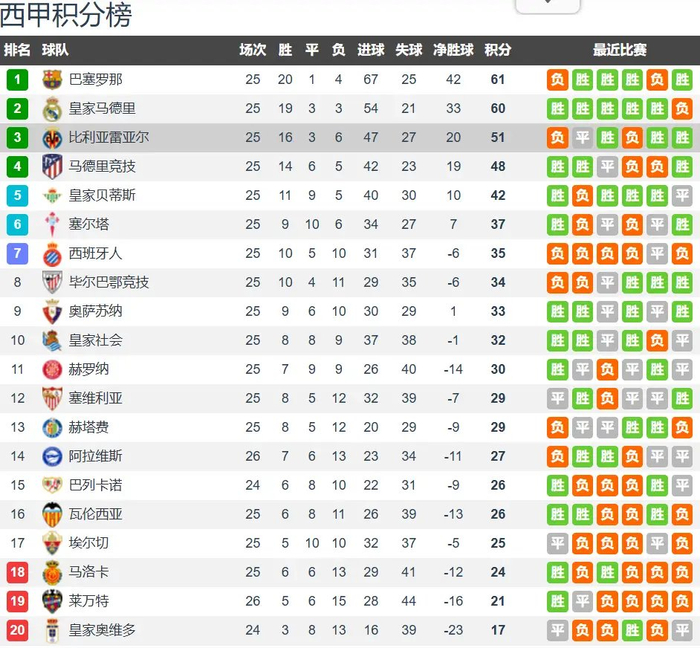Click the Barcelona (巴塞罗那) team crest
The image size is (700, 648).
[53, 80]
